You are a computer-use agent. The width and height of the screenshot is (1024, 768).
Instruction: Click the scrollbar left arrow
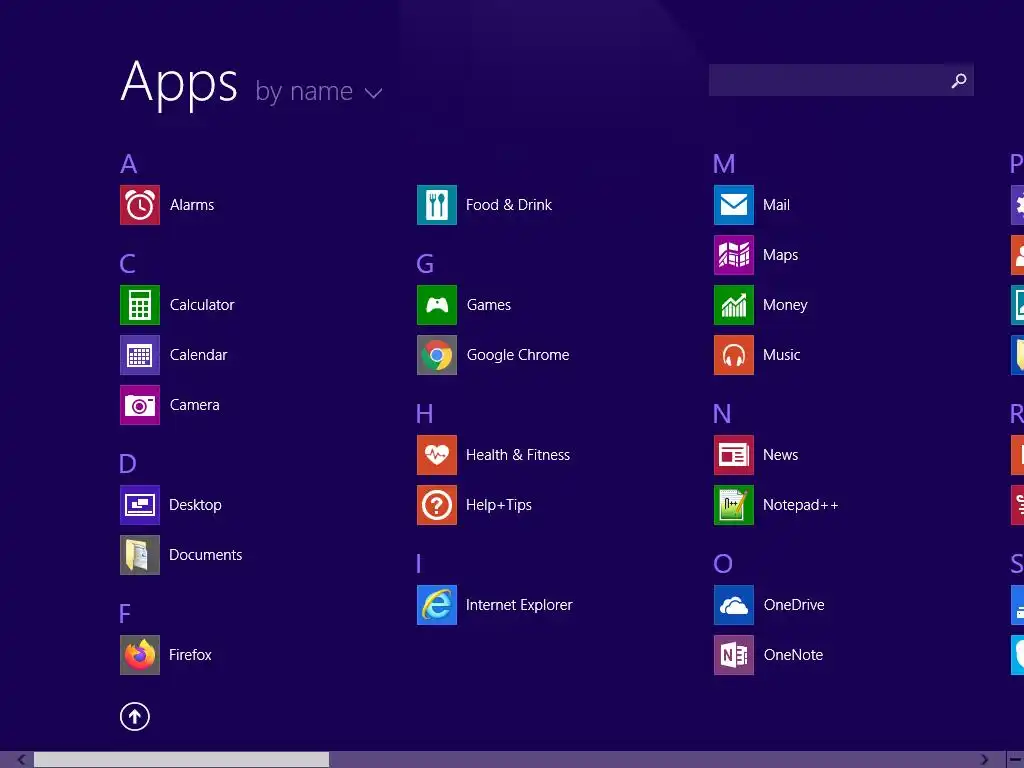(x=22, y=760)
